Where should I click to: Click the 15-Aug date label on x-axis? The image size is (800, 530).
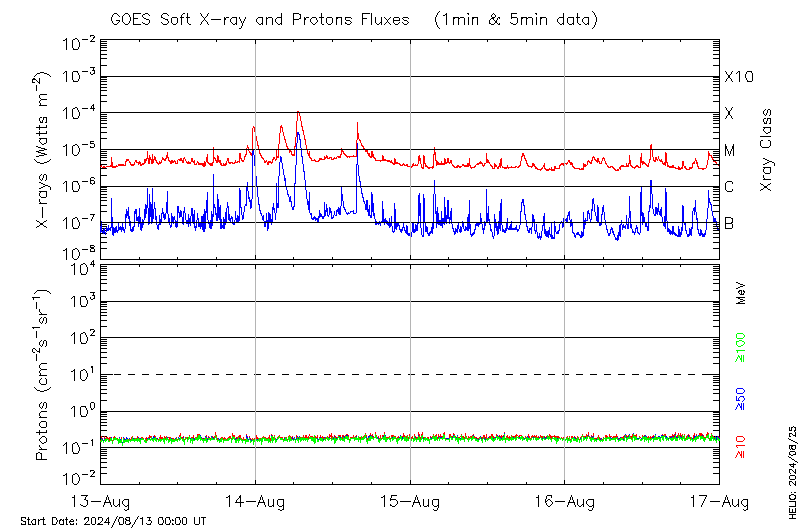410,501
